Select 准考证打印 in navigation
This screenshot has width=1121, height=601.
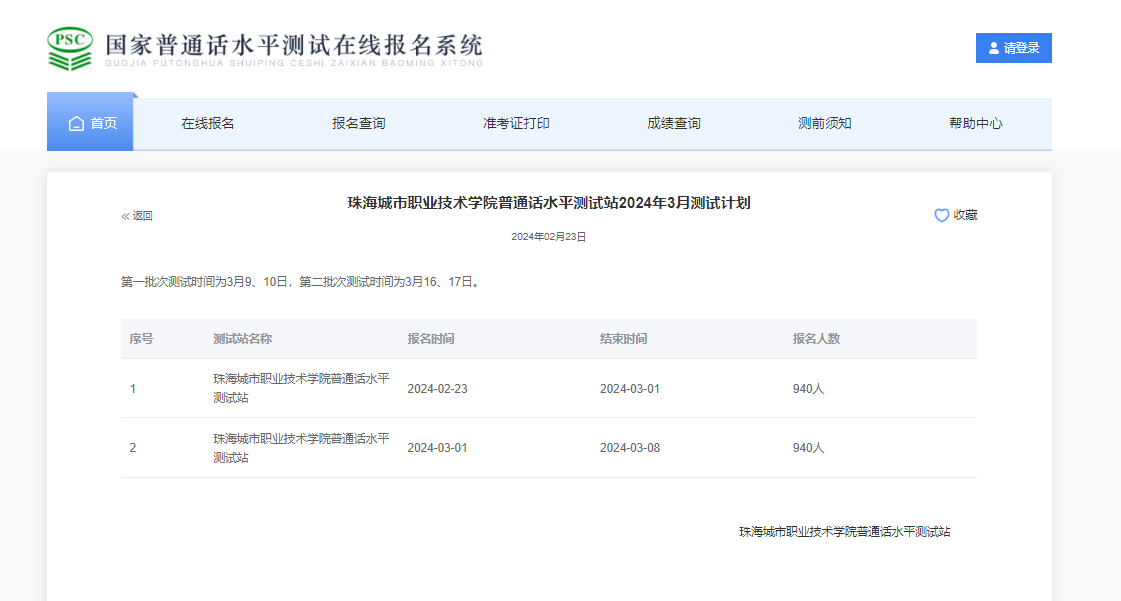pyautogui.click(x=516, y=124)
